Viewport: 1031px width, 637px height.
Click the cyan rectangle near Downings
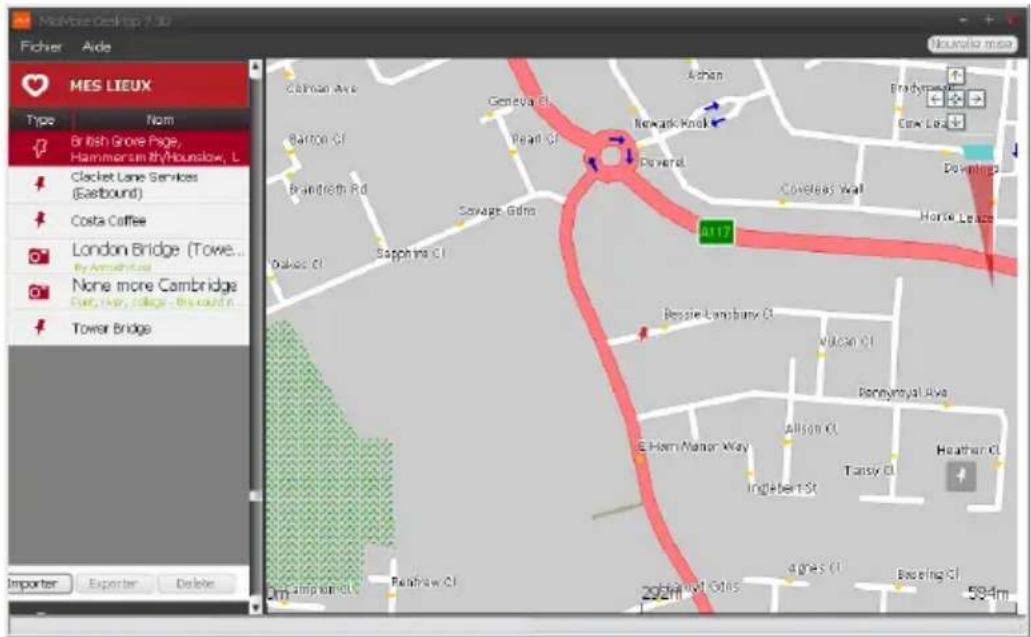click(978, 153)
